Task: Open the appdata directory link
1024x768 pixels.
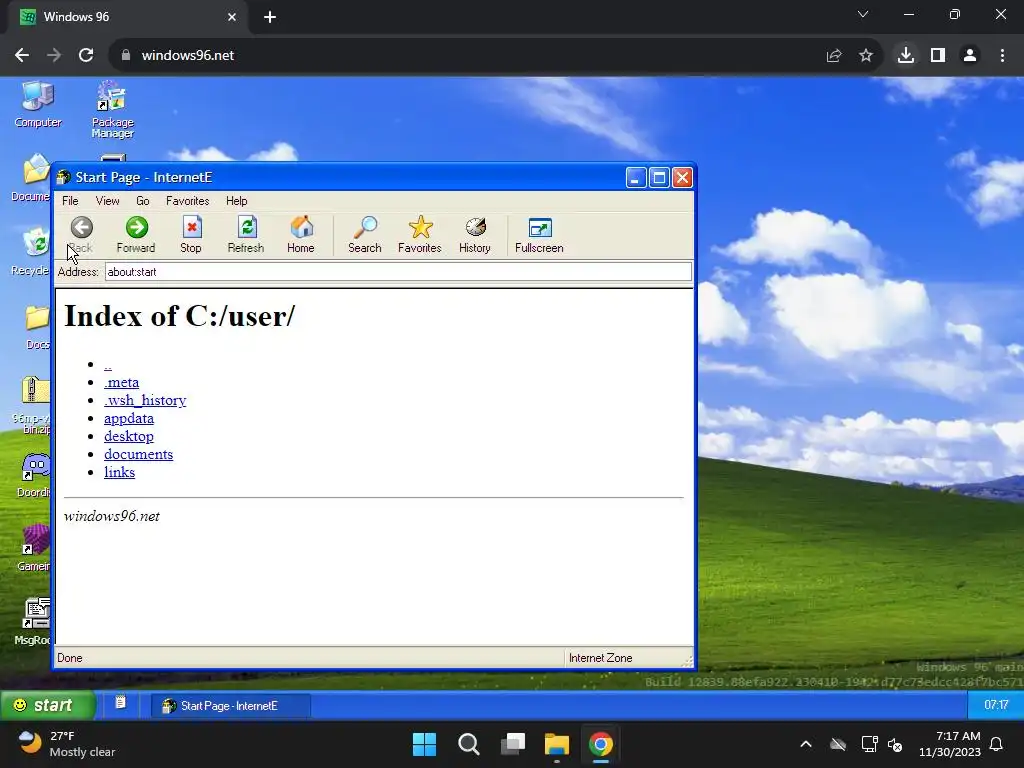Action: pos(129,419)
